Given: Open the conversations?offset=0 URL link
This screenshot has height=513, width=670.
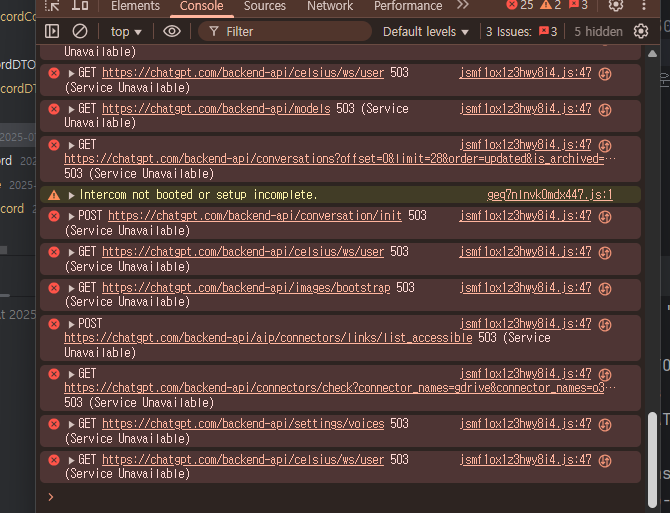Looking at the screenshot, I should [334, 159].
